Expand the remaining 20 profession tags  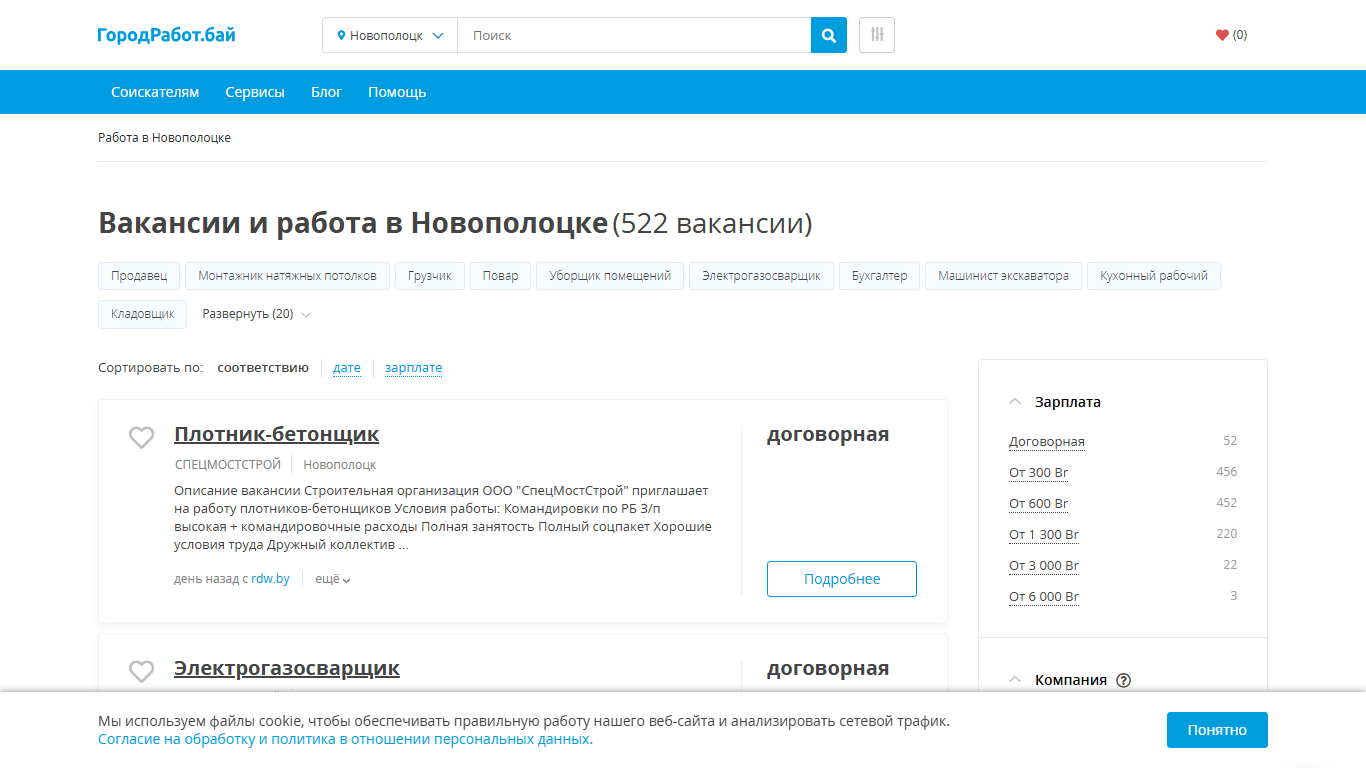(x=257, y=314)
